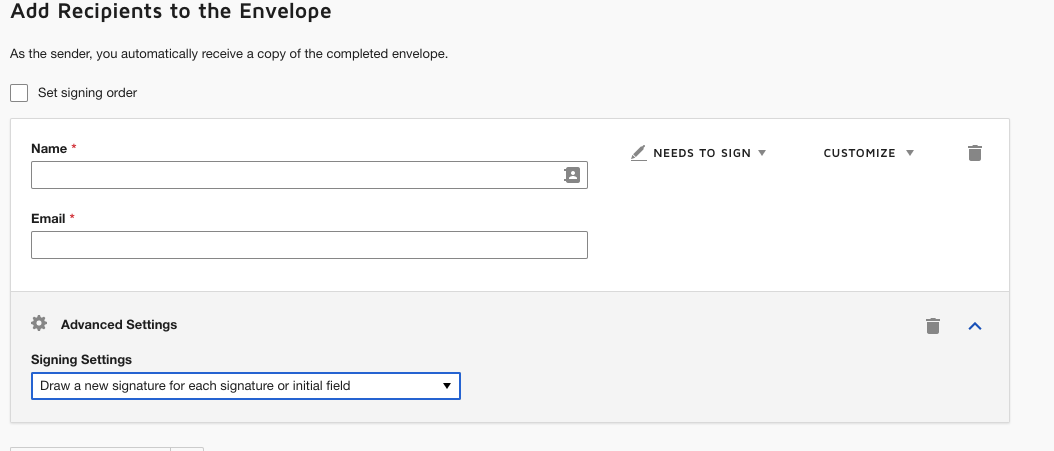Click the Set signing order label text
This screenshot has width=1054, height=451.
coord(87,93)
